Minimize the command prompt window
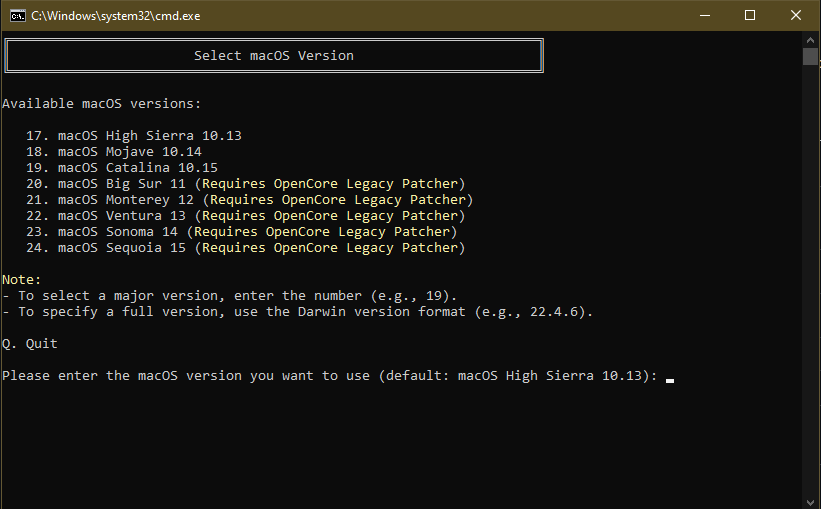The image size is (821, 509). pos(704,16)
